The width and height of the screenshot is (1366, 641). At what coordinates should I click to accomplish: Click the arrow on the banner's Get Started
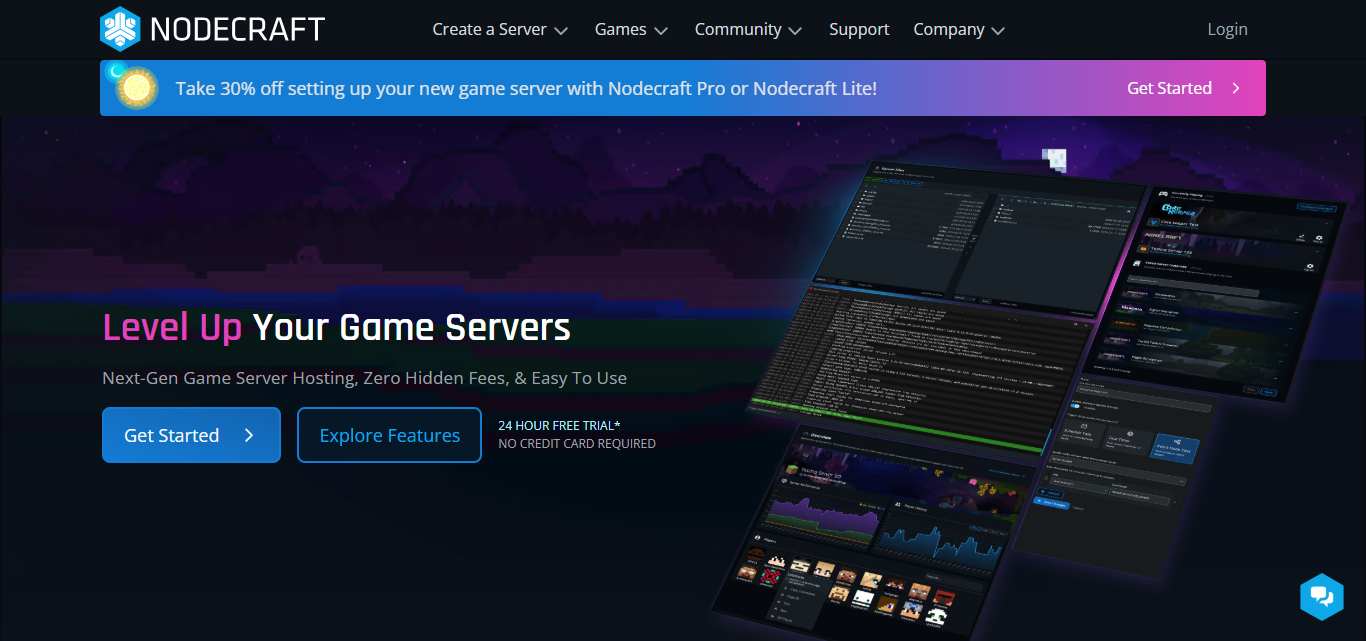pos(1236,88)
